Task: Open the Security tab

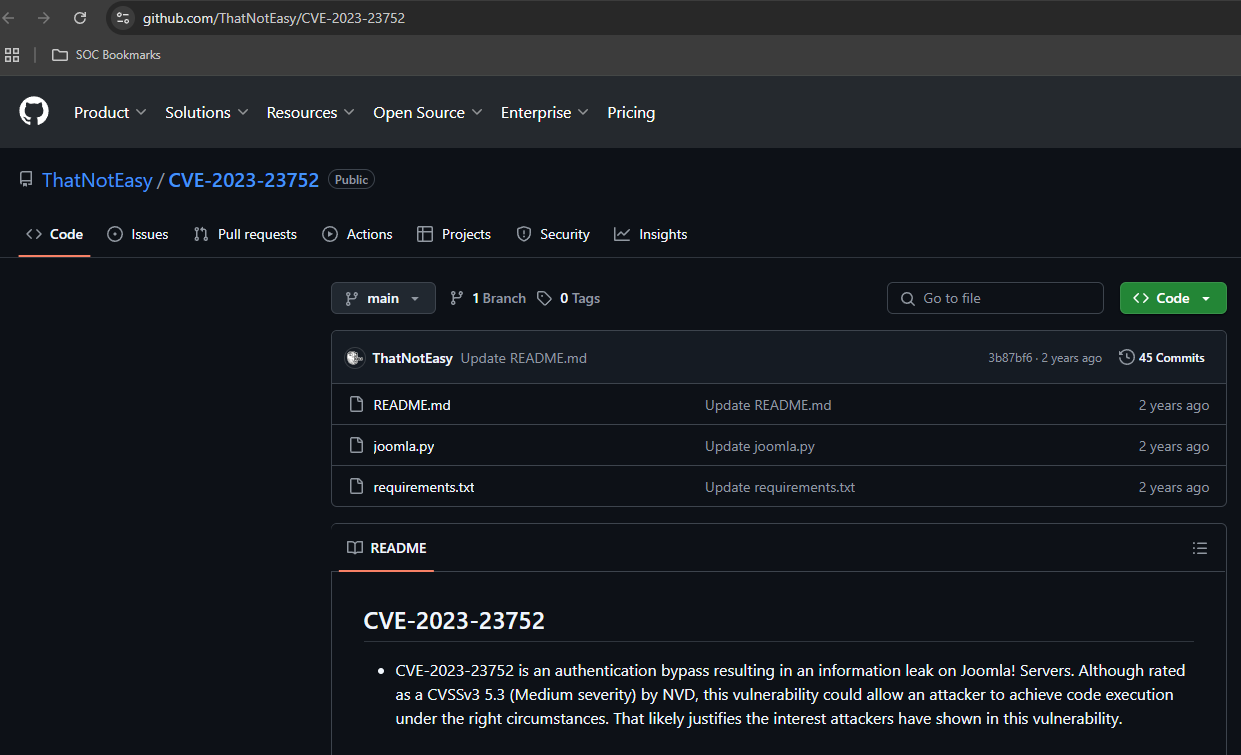Action: pyautogui.click(x=553, y=234)
